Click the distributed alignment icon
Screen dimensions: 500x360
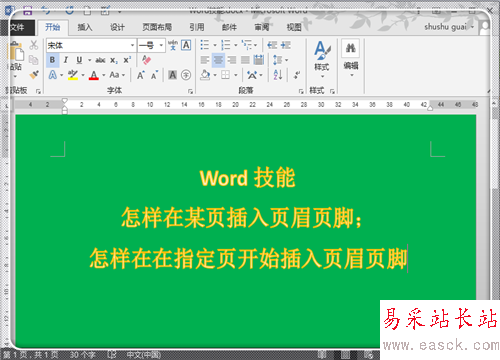259,60
